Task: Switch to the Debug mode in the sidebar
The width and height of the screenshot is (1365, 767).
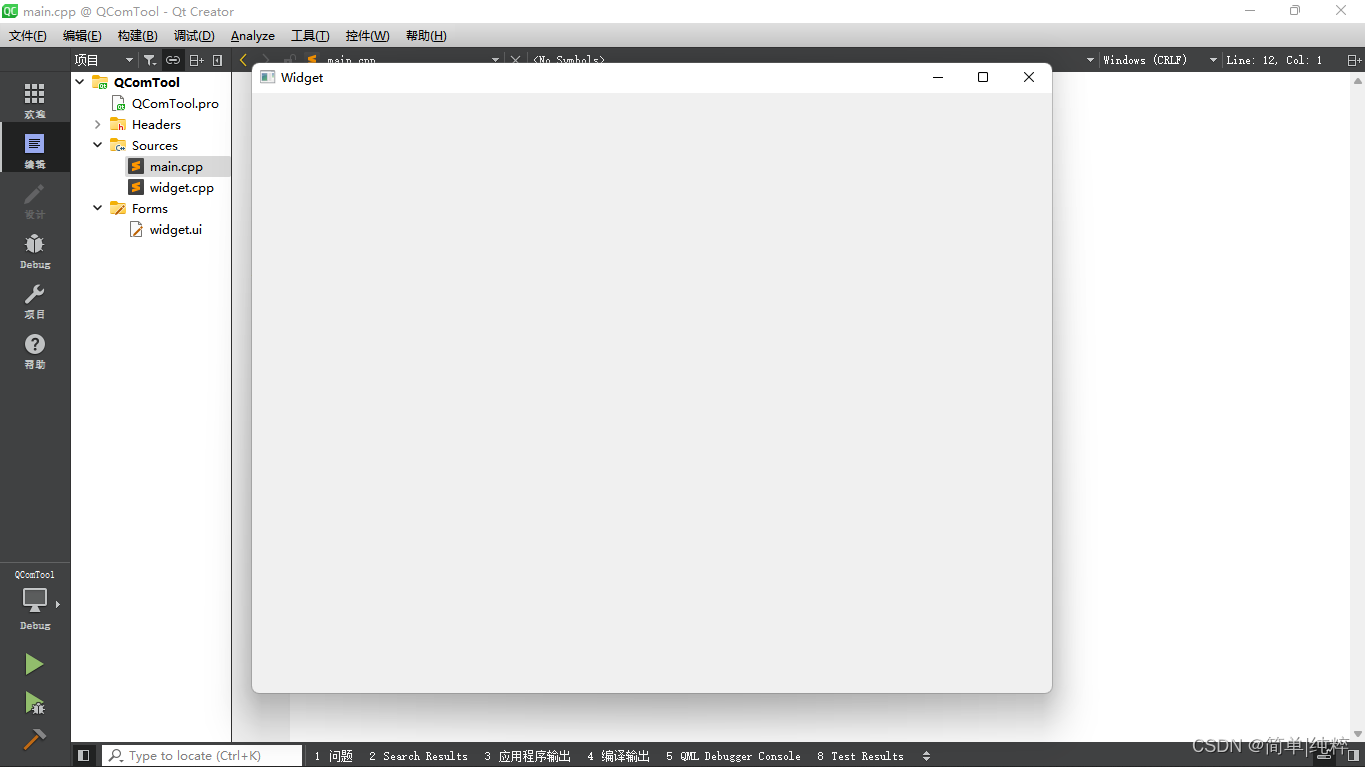Action: click(x=35, y=250)
